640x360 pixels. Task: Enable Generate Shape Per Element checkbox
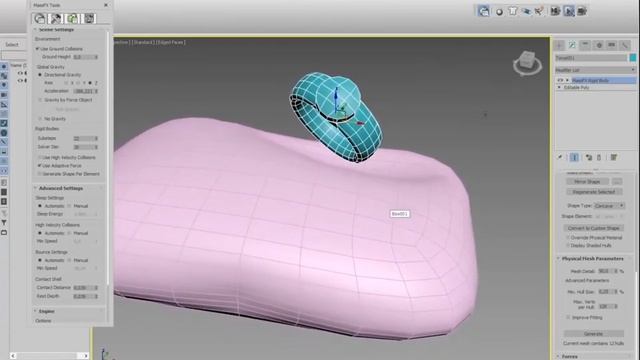(x=40, y=173)
